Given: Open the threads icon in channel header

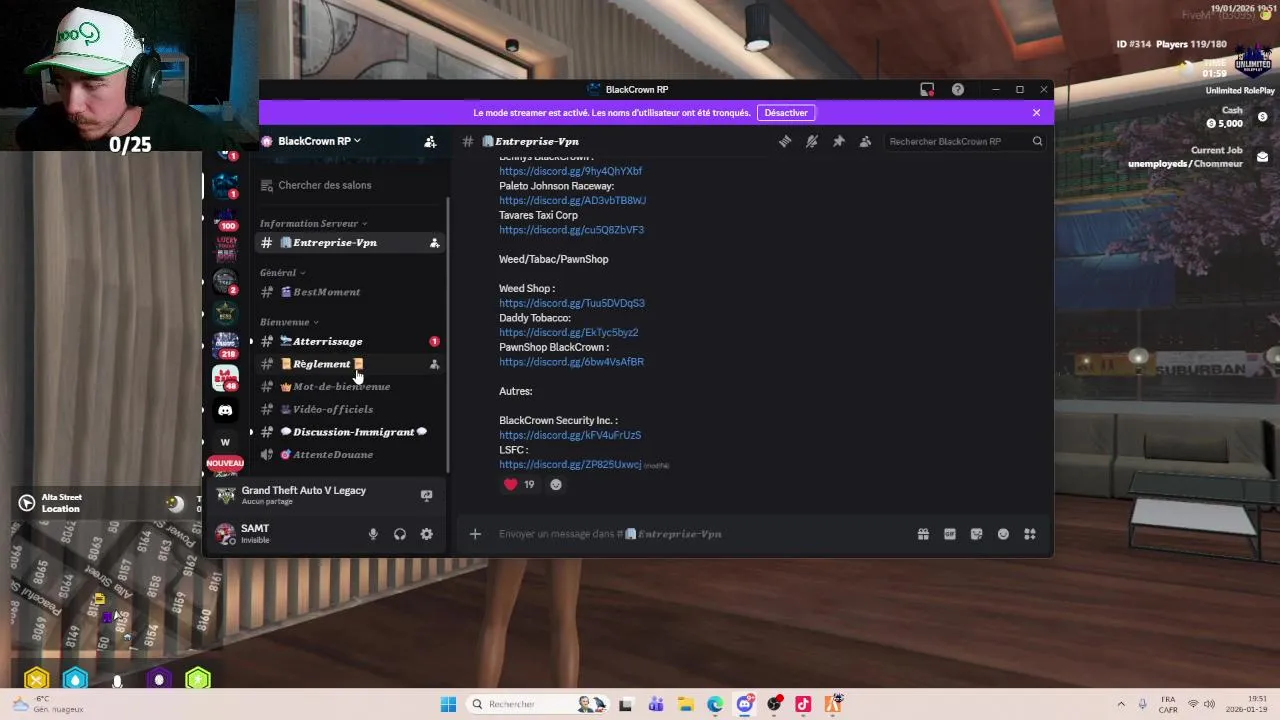Looking at the screenshot, I should coord(785,142).
